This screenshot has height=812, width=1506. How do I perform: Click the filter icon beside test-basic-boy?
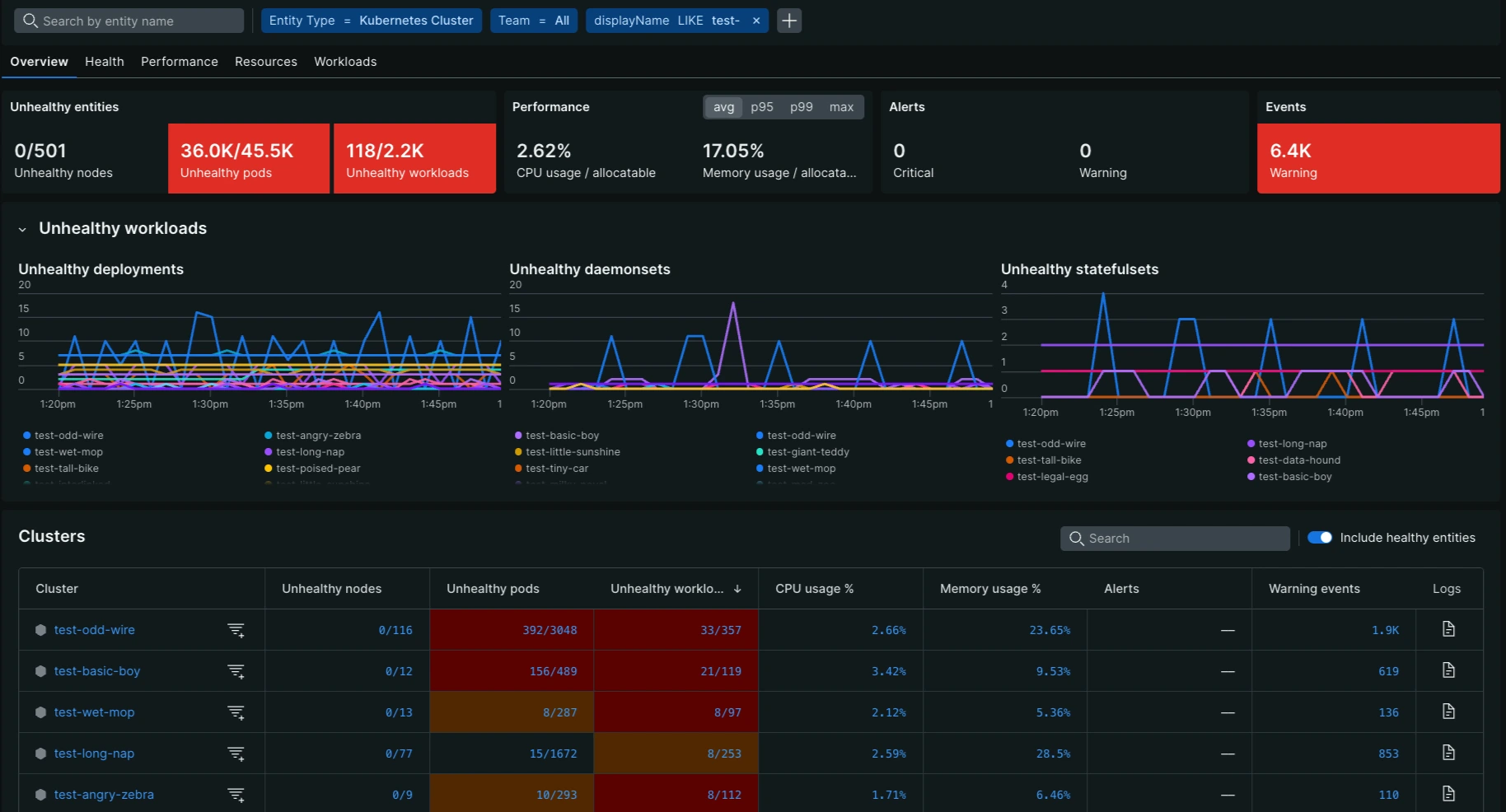click(236, 671)
